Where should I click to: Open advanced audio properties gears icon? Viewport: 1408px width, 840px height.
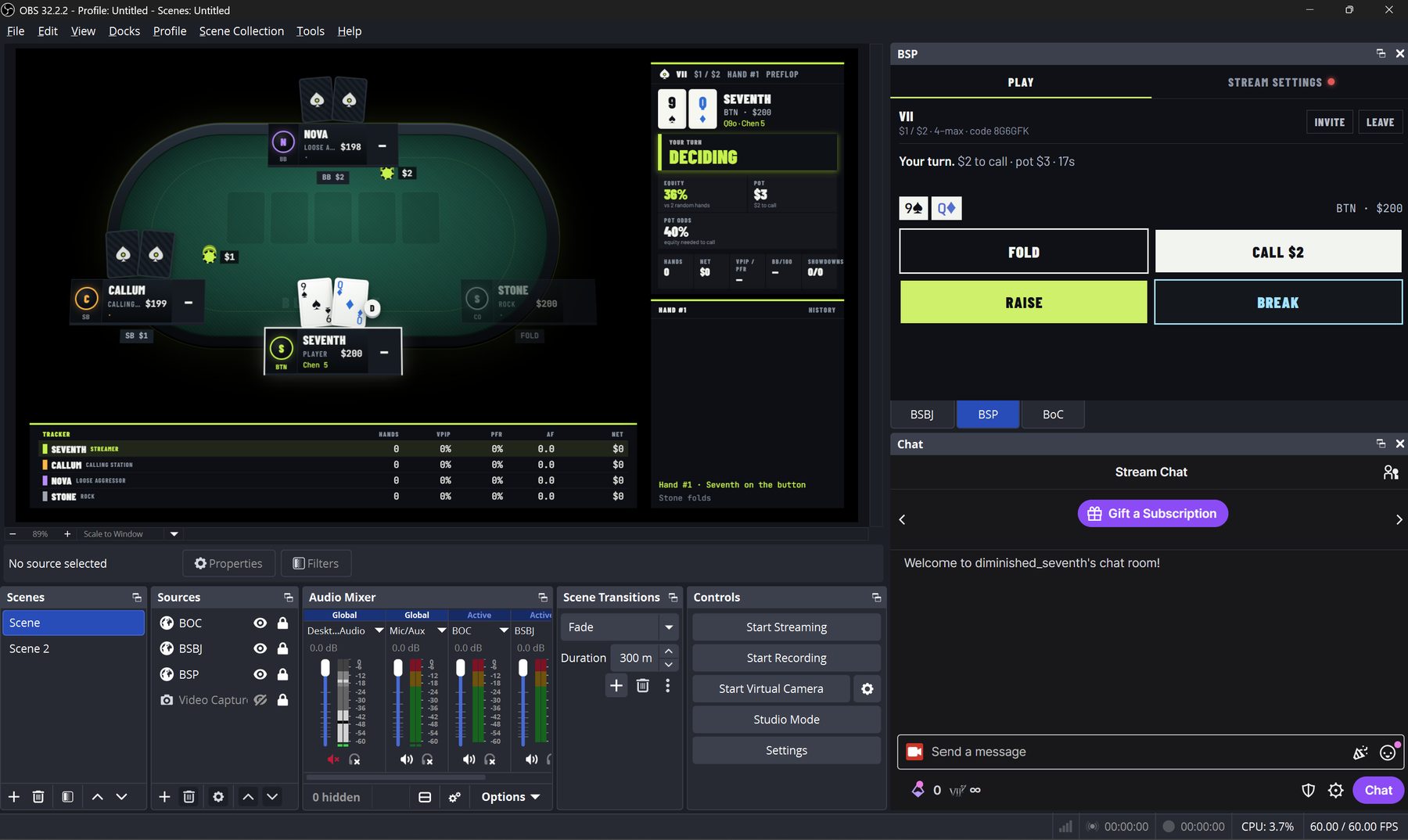coord(454,797)
